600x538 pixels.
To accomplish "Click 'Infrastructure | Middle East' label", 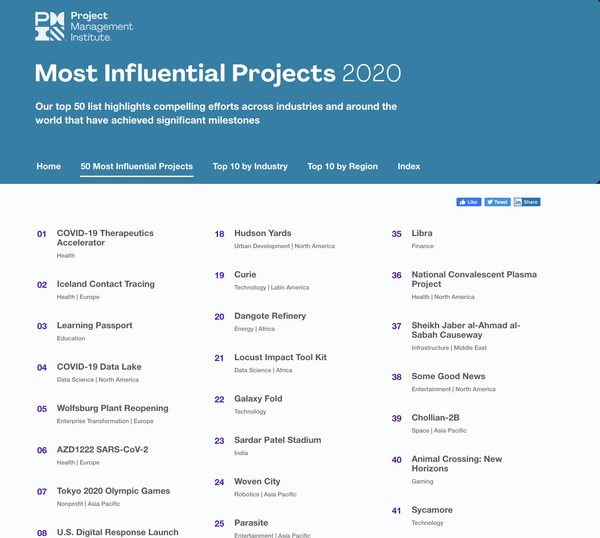I will tap(449, 348).
